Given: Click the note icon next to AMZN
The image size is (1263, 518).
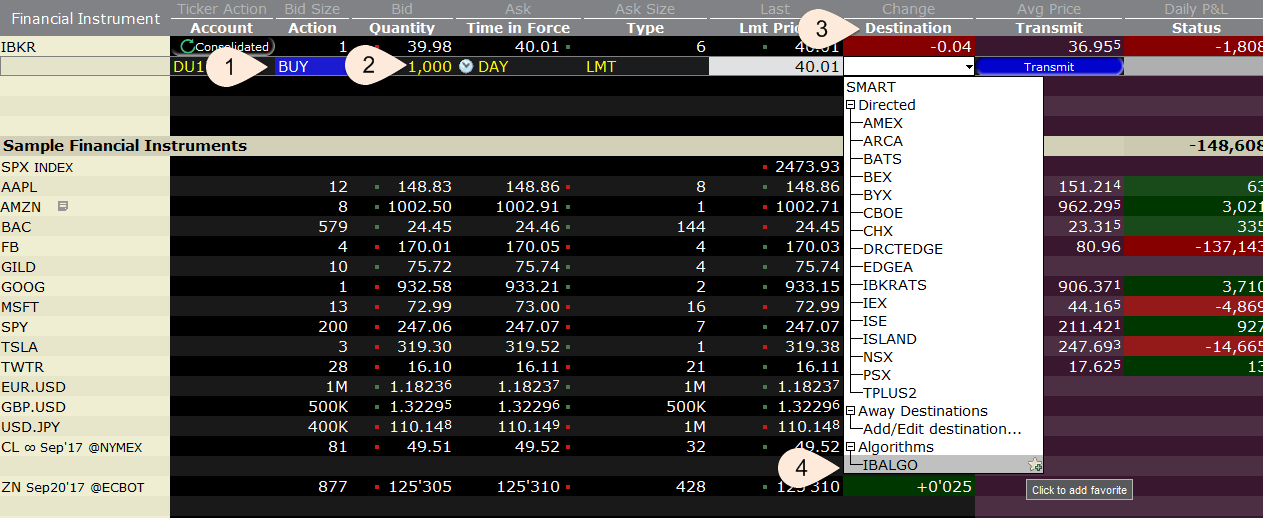Looking at the screenshot, I should click(63, 207).
